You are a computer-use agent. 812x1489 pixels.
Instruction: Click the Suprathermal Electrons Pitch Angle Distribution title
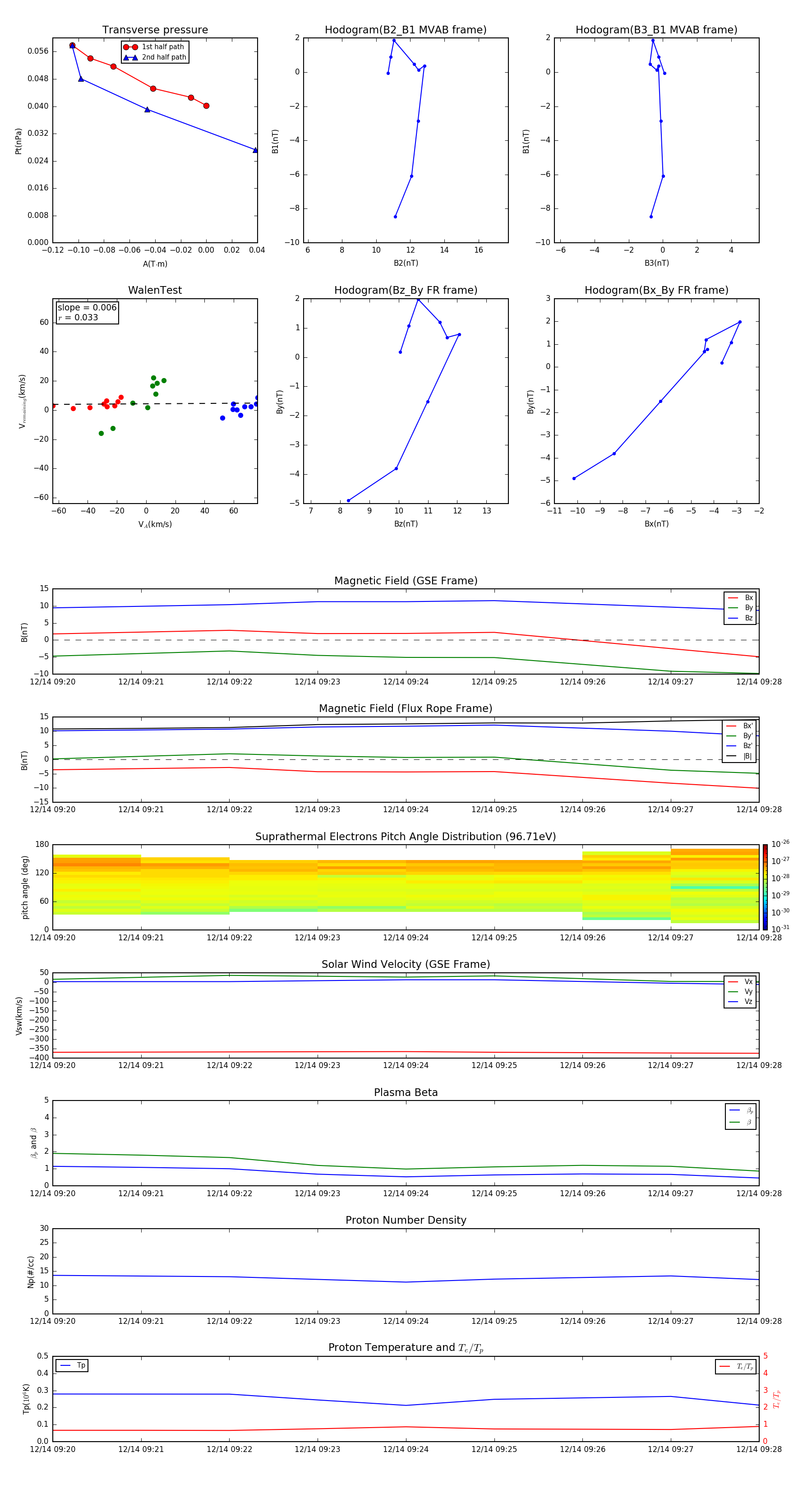tap(406, 837)
